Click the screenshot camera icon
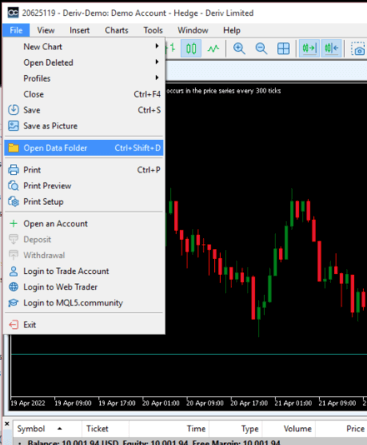Screen dimensions: 367x445 click(x=358, y=49)
